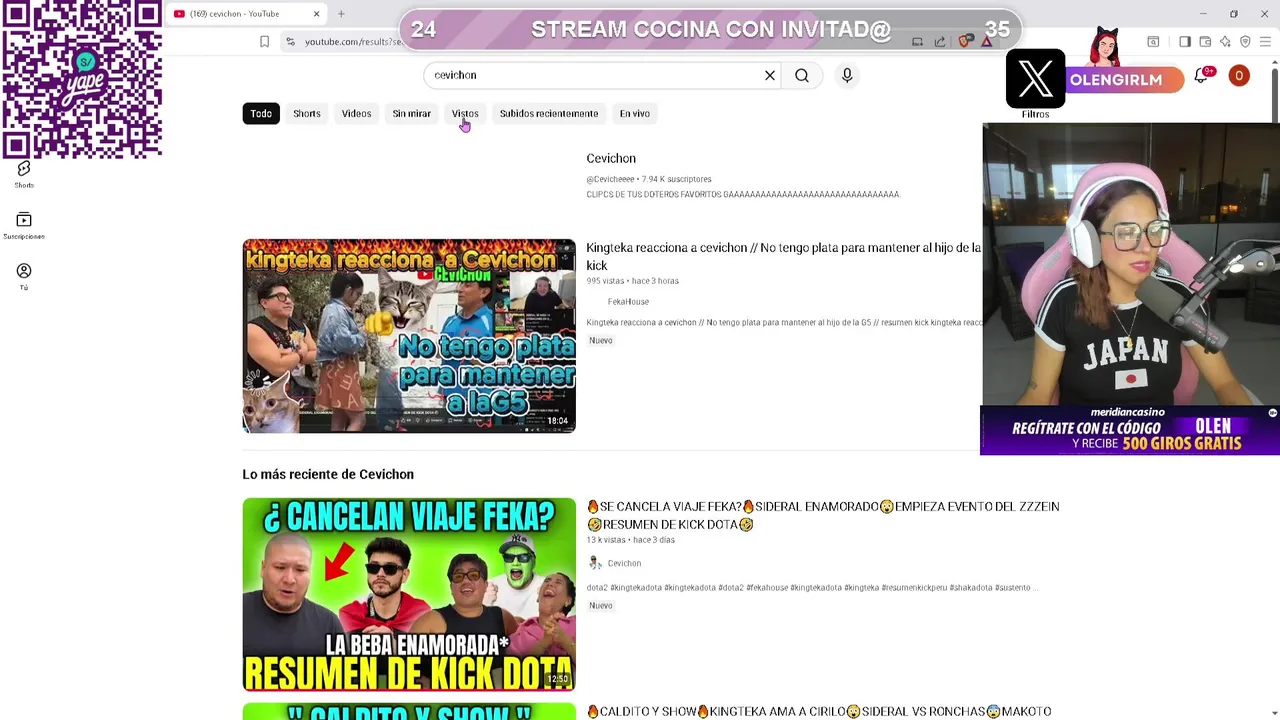Screen dimensions: 1280x720
Task: Play the ¿Cancelan viaje Feka? thumbnail
Action: click(409, 594)
